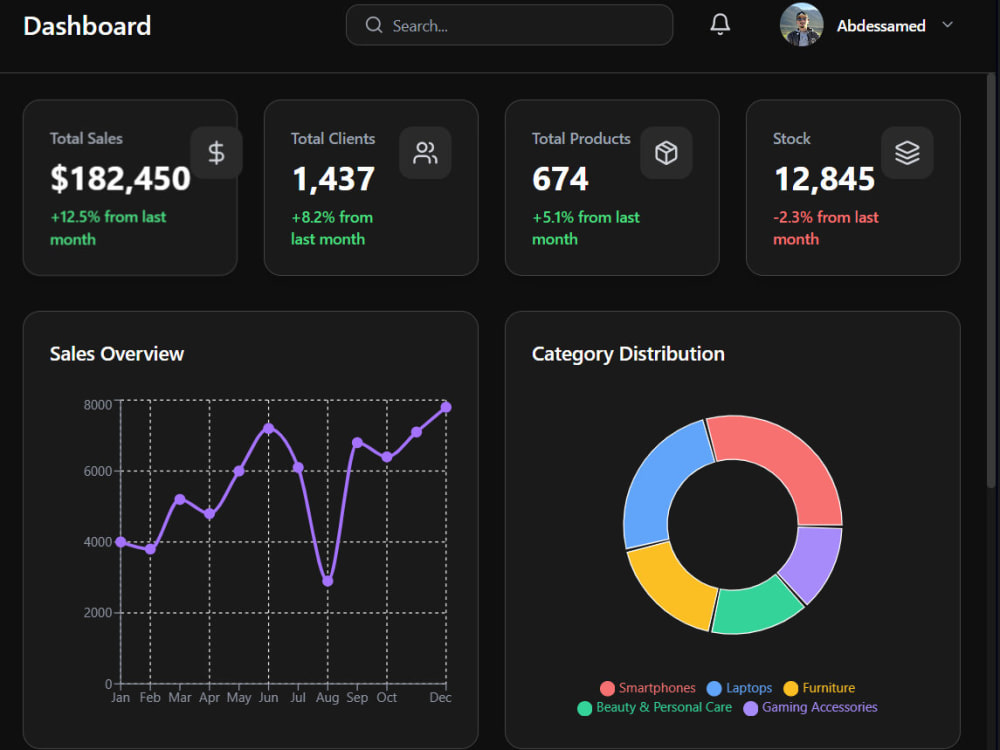Click the Mar data point on sales chart
Image resolution: width=1000 pixels, height=750 pixels.
pos(180,499)
